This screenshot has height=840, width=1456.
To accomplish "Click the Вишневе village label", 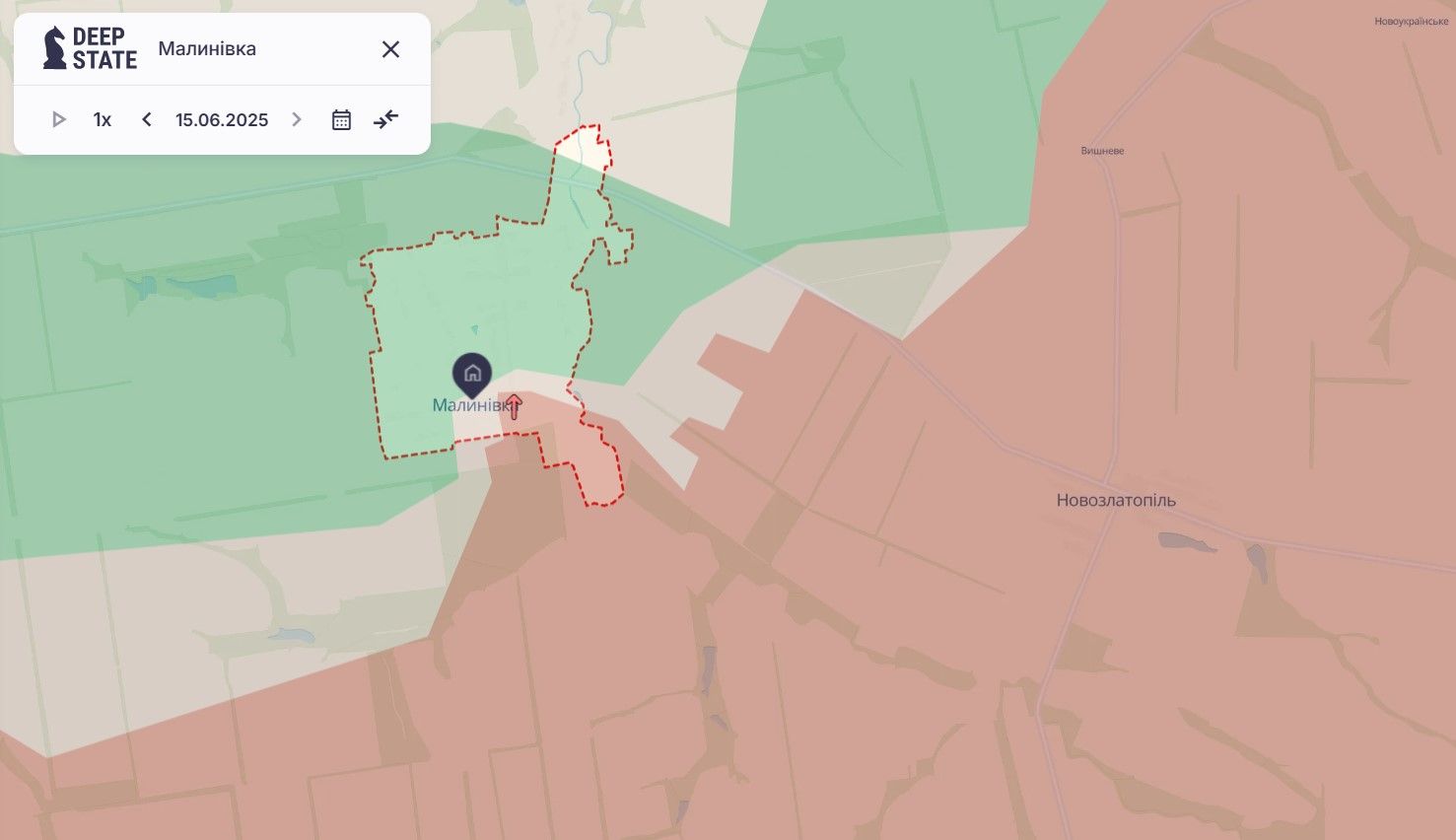I will [x=1102, y=151].
